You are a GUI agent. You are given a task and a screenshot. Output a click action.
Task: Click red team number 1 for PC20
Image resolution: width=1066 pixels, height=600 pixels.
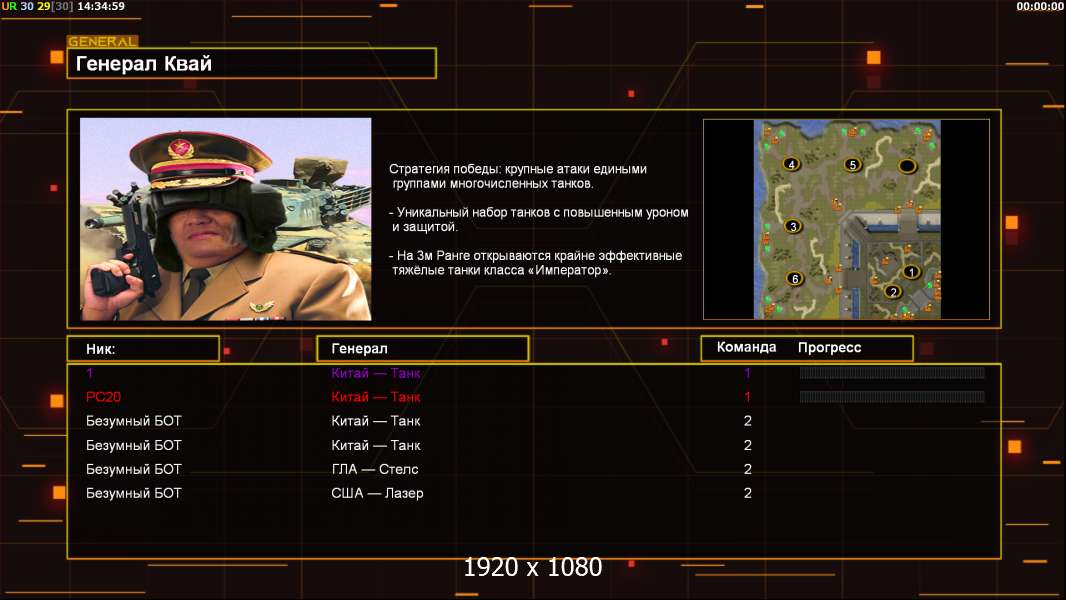tap(747, 397)
